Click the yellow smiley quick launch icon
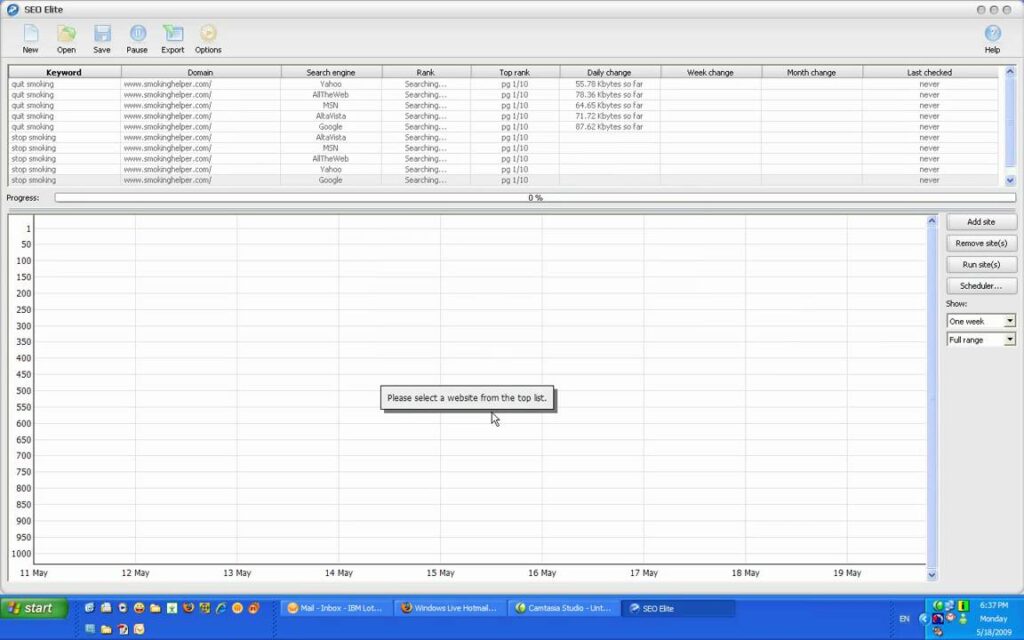 click(x=139, y=608)
